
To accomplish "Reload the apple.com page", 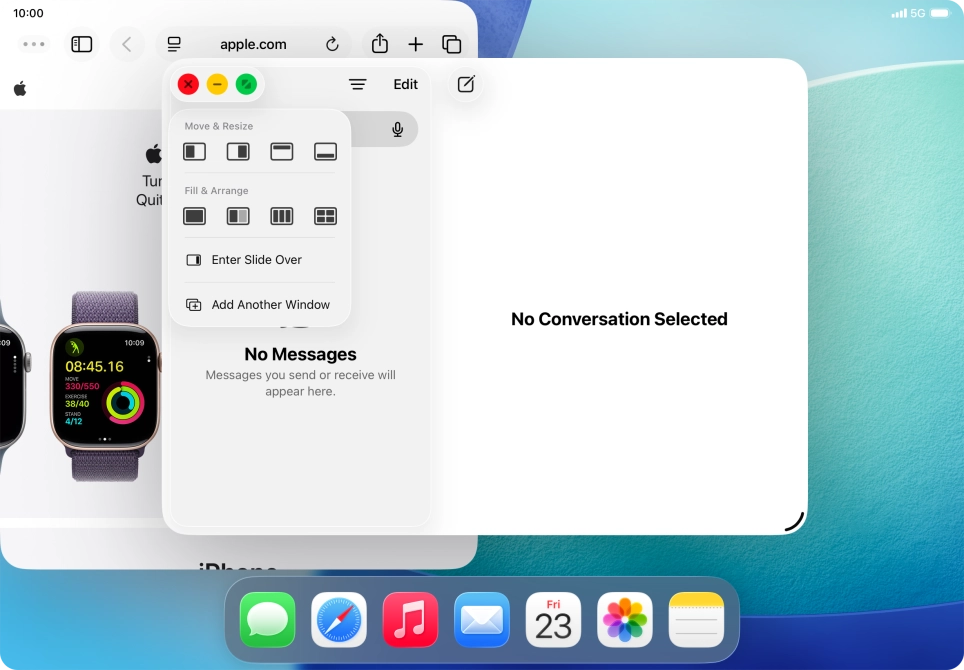I will coord(332,44).
